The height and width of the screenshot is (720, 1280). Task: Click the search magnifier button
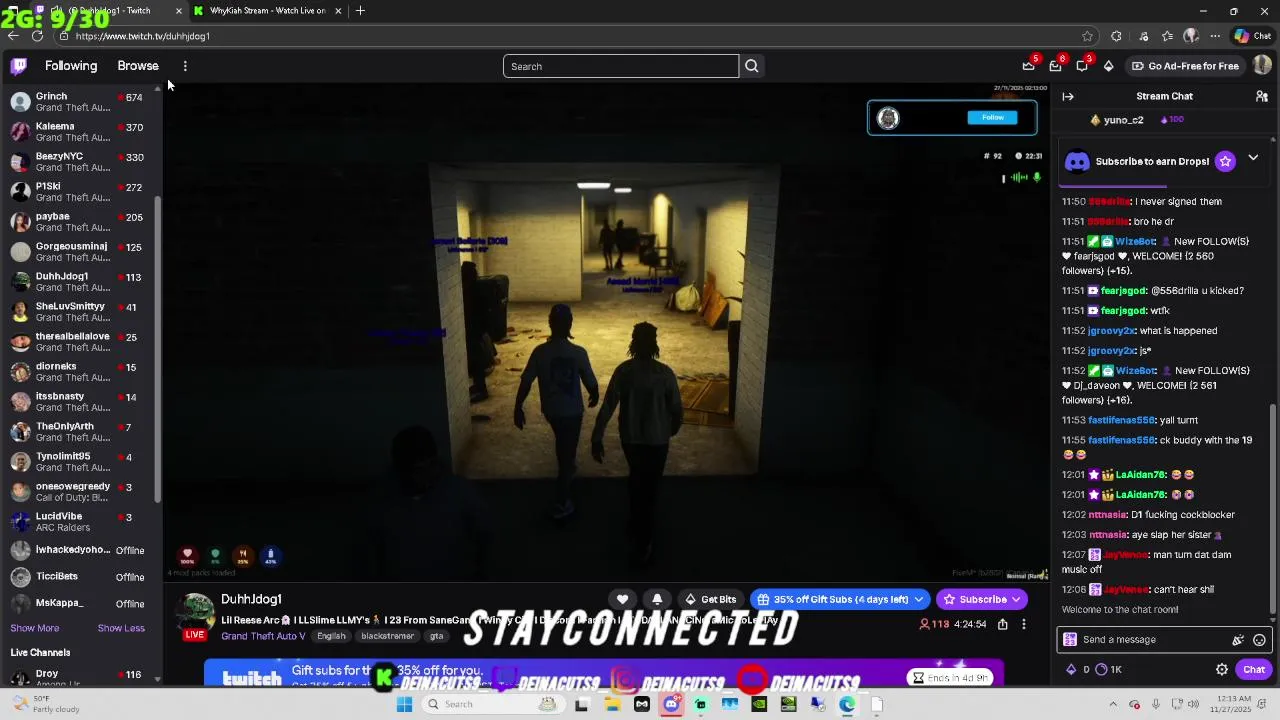point(752,66)
